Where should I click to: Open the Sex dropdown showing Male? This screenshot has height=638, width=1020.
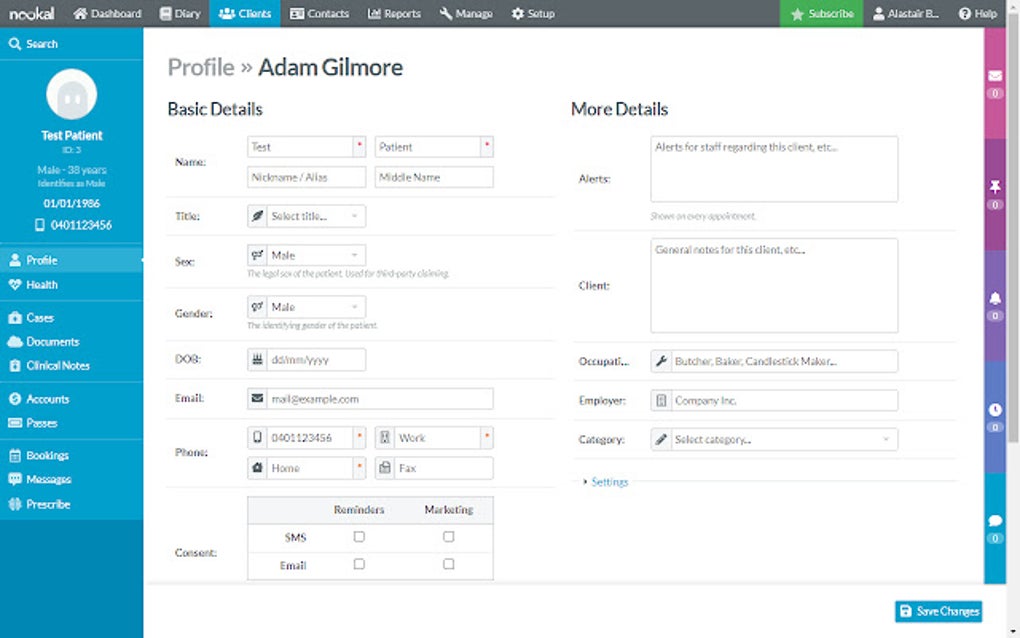(x=306, y=255)
